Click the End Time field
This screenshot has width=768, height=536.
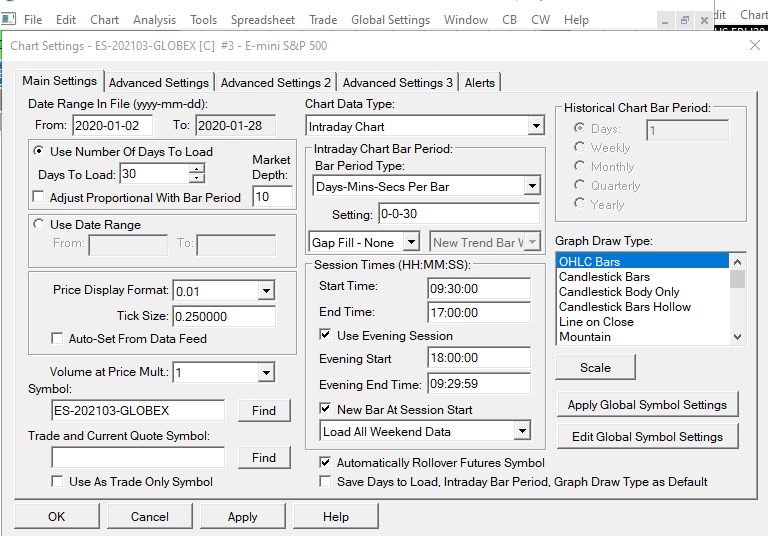[479, 313]
